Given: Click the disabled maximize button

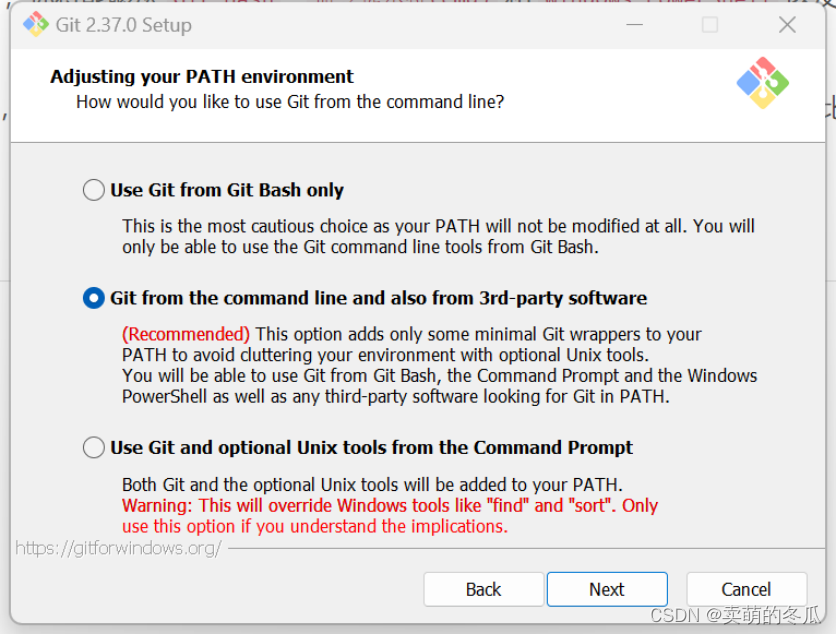Looking at the screenshot, I should (x=710, y=25).
